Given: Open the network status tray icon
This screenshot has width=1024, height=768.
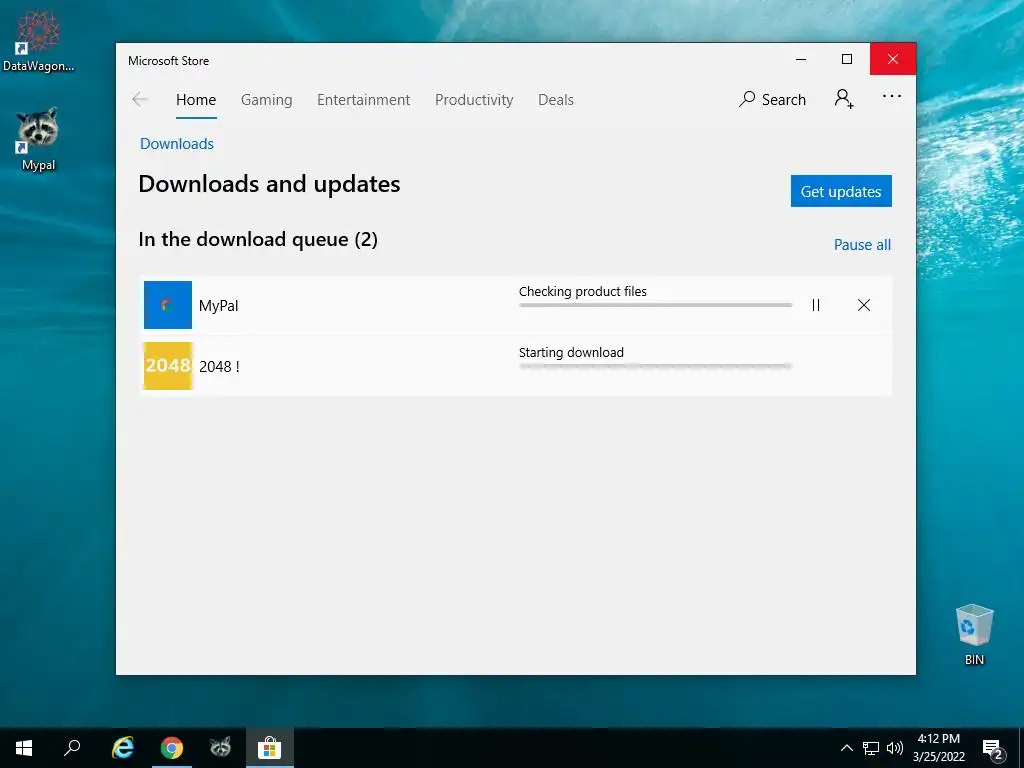Looking at the screenshot, I should click(x=871, y=748).
